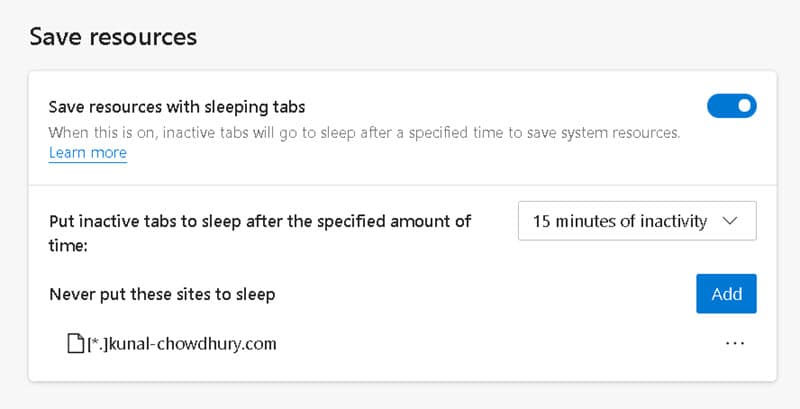
Task: Click the Add button for never-sleep sites
Action: (x=726, y=293)
